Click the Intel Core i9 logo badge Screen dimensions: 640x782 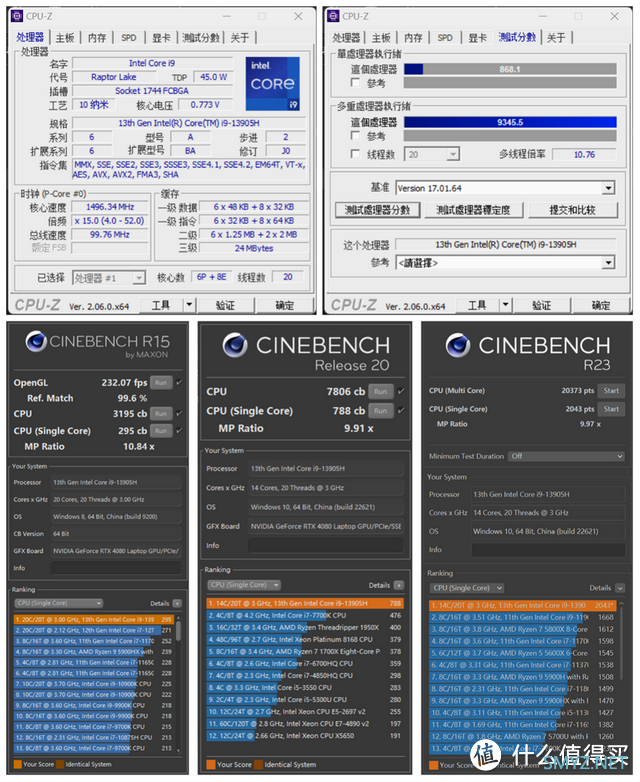tap(272, 83)
